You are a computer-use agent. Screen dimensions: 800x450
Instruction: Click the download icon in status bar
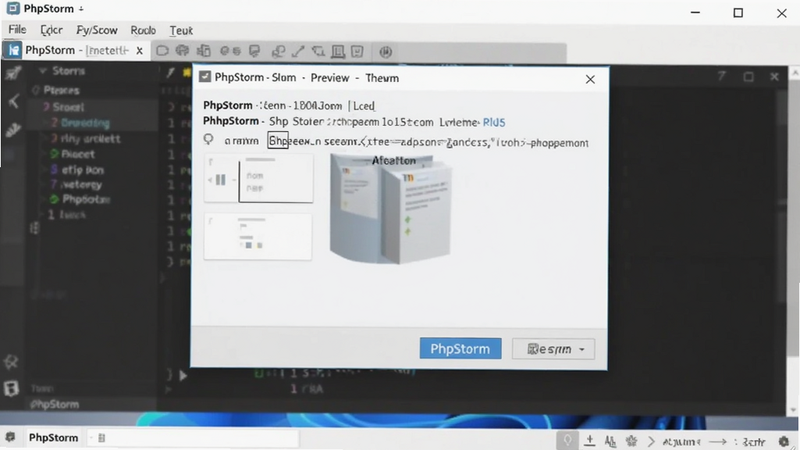590,440
